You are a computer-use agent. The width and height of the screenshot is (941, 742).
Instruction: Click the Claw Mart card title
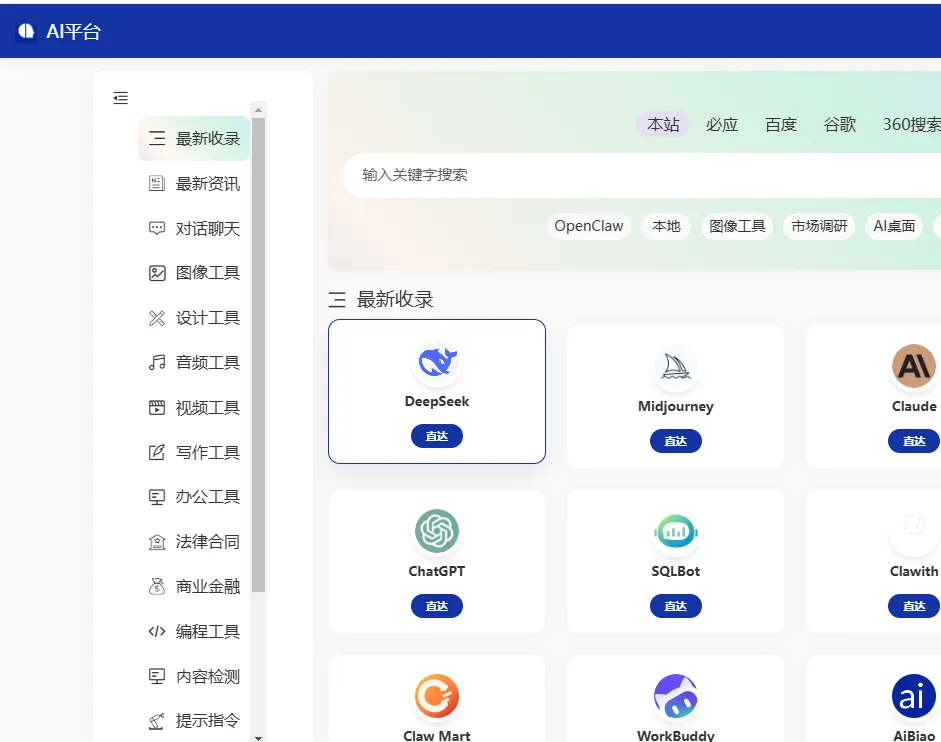click(437, 735)
